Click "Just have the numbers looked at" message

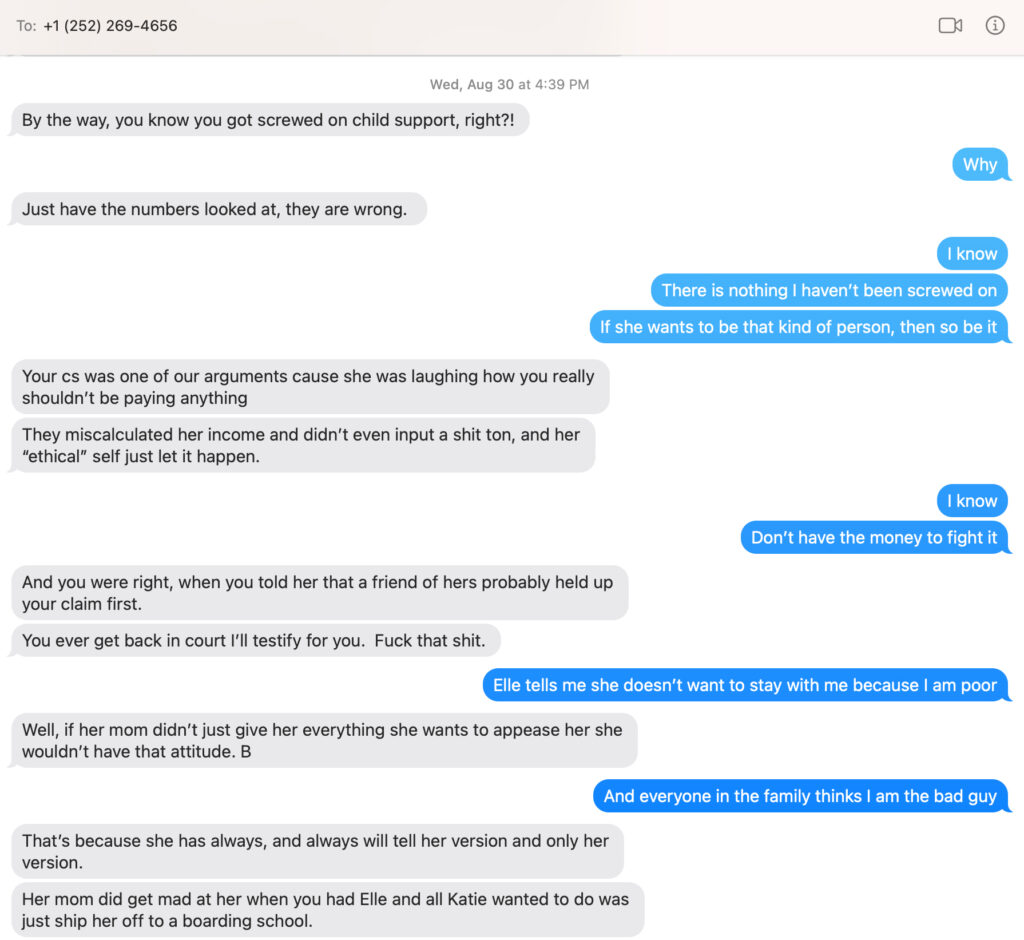[x=214, y=210]
